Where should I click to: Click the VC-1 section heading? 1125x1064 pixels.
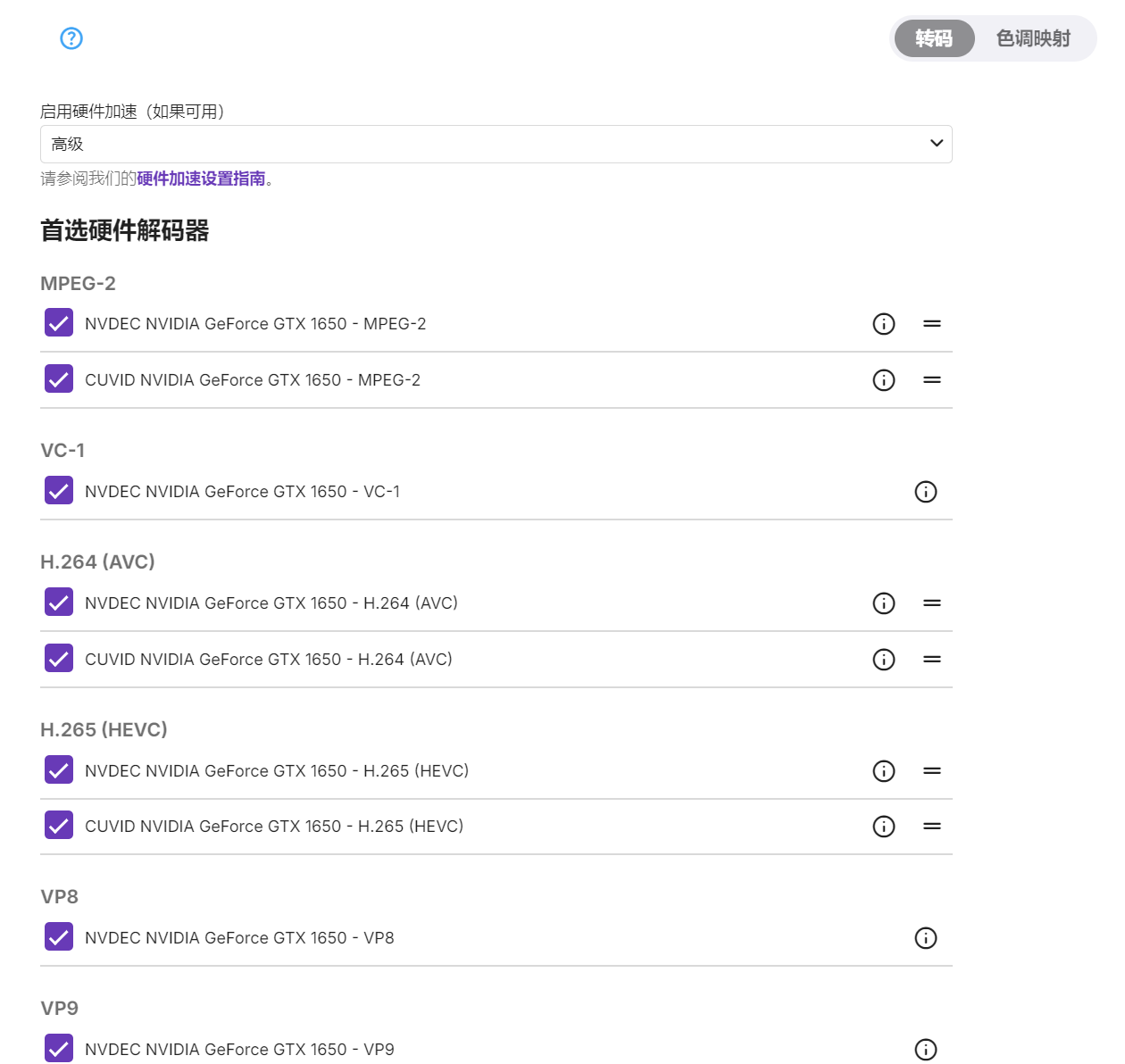coord(62,451)
